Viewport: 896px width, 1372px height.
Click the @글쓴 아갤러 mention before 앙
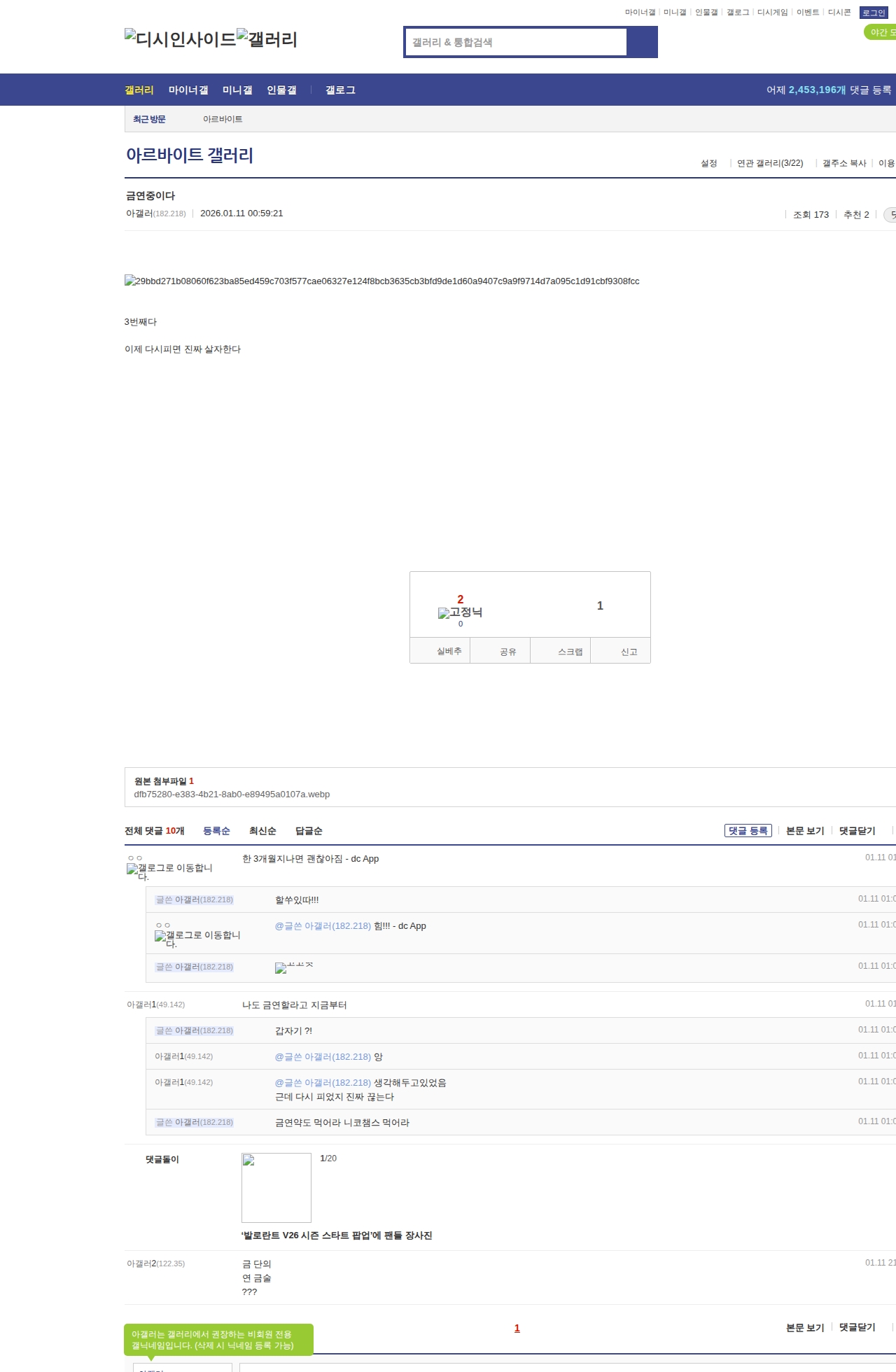pos(323,1056)
